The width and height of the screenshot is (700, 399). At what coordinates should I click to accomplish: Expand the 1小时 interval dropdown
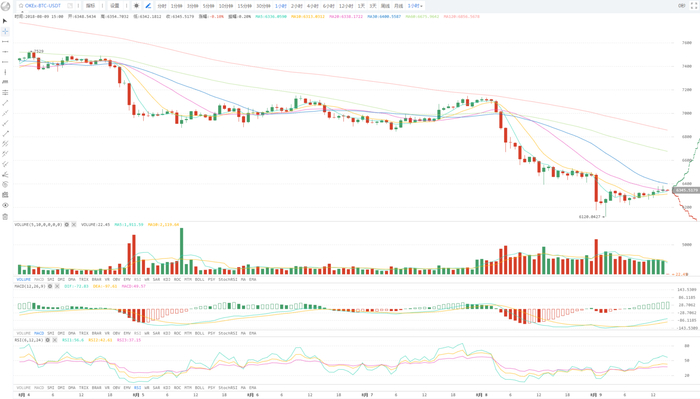(x=415, y=6)
